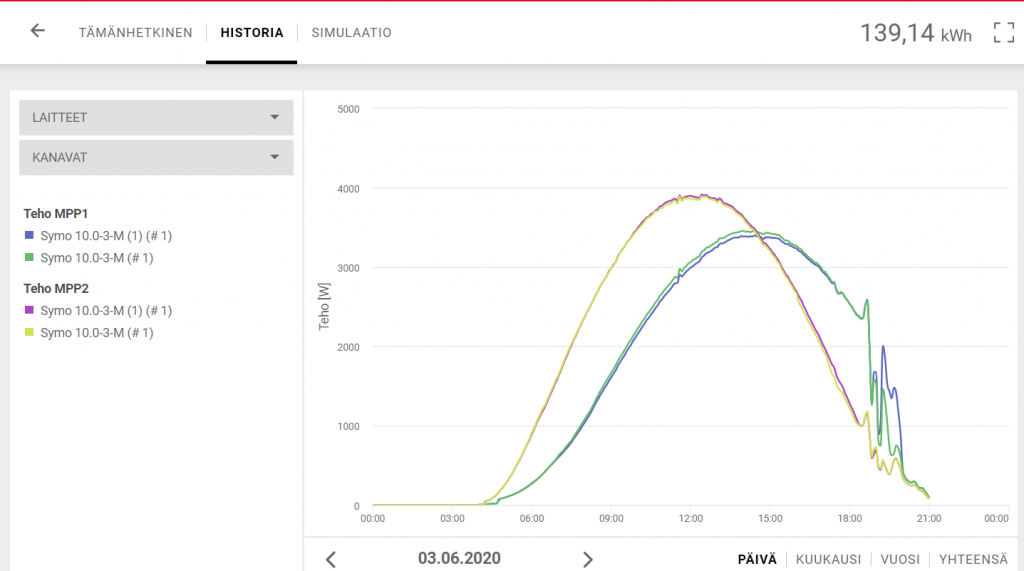Toggle purple MPP2 Symo 10.0-3-M (1) series

pyautogui.click(x=106, y=311)
